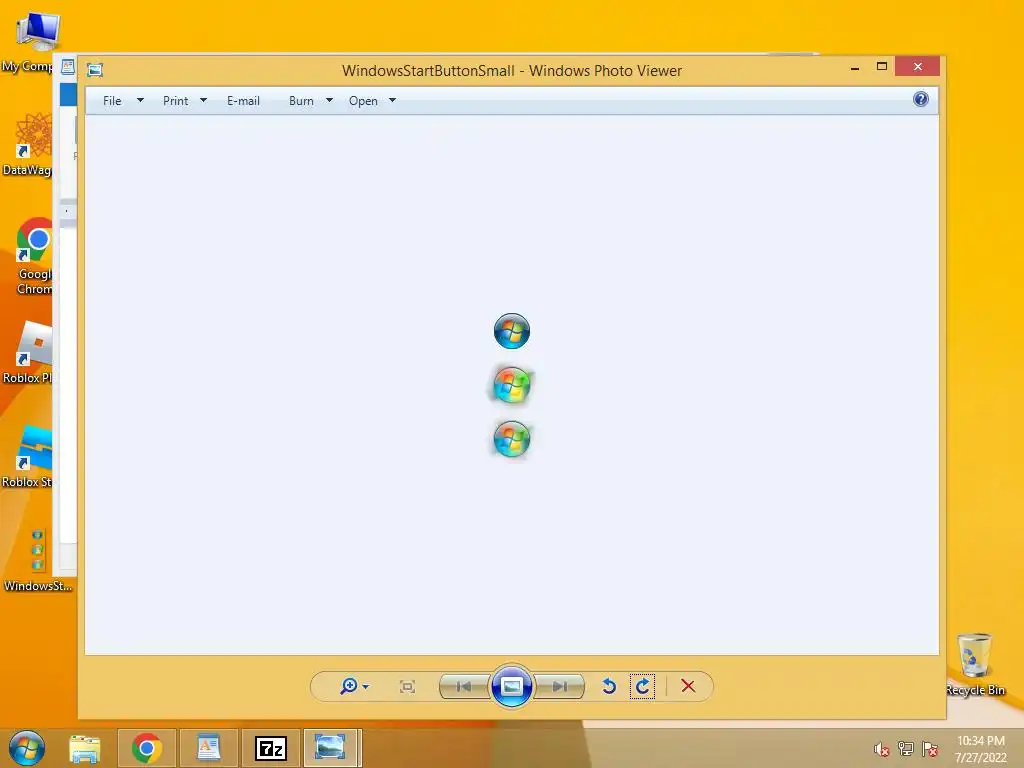Select the Roblox Player desktop shortcut
The image size is (1024, 768).
(27, 353)
